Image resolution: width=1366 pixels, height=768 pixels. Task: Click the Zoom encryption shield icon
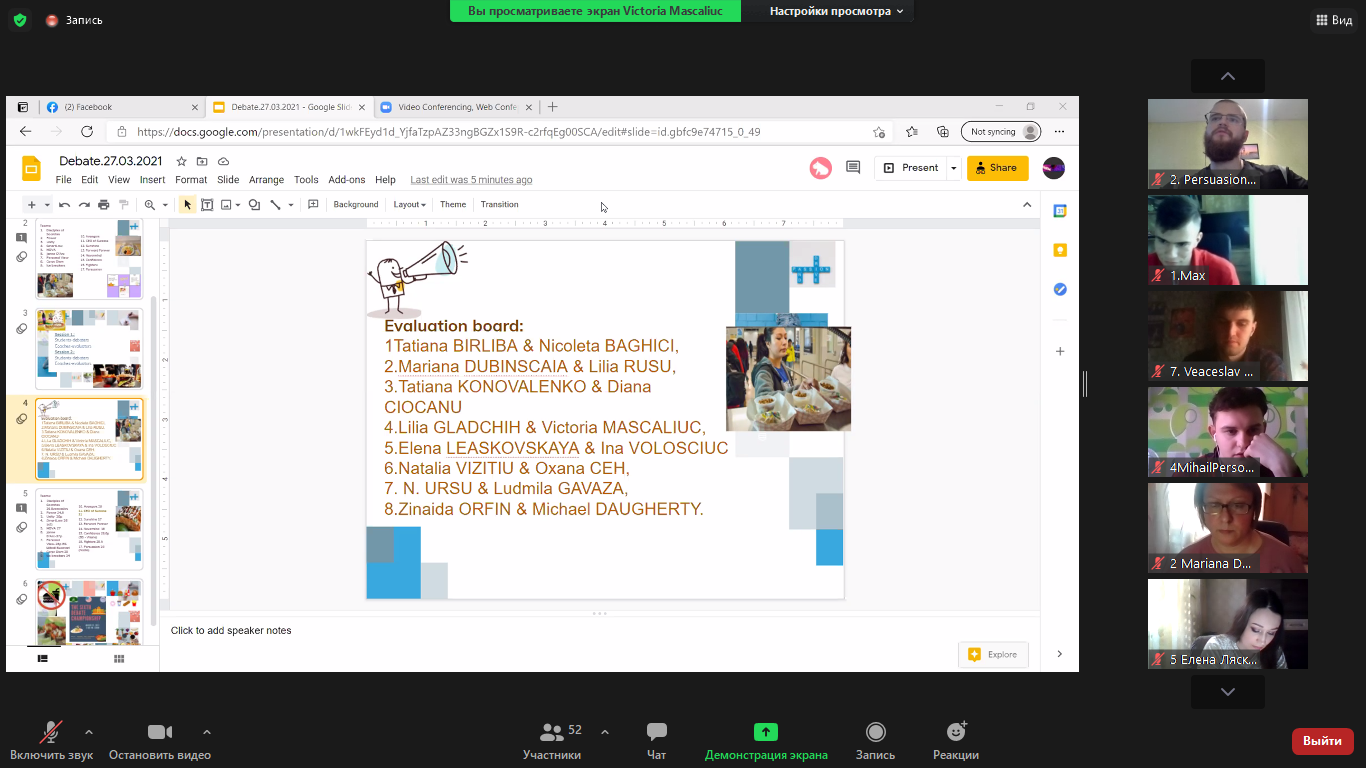(x=19, y=20)
